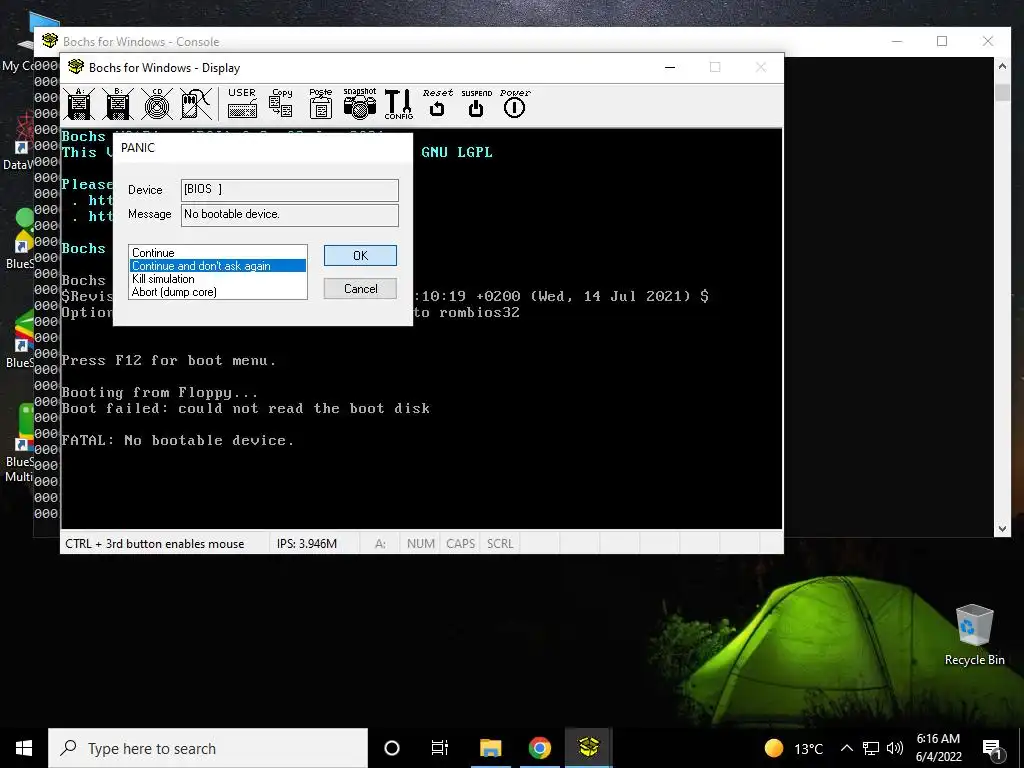Click the Power toolbar icon

515,103
